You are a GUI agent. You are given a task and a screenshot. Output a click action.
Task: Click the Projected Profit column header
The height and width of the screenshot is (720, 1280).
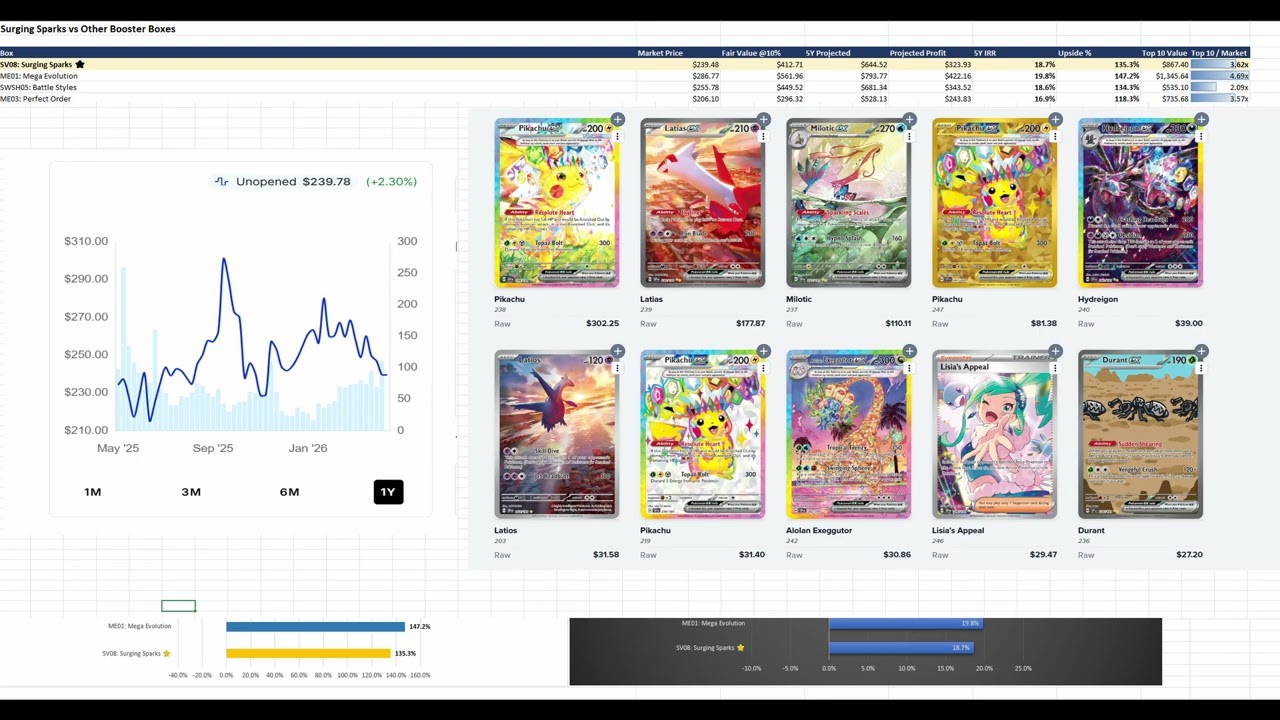coord(917,53)
